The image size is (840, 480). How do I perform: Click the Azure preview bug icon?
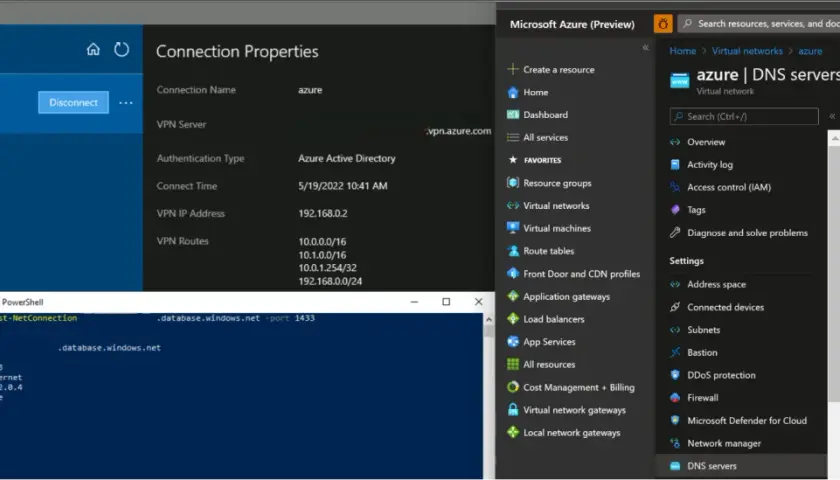[x=663, y=24]
